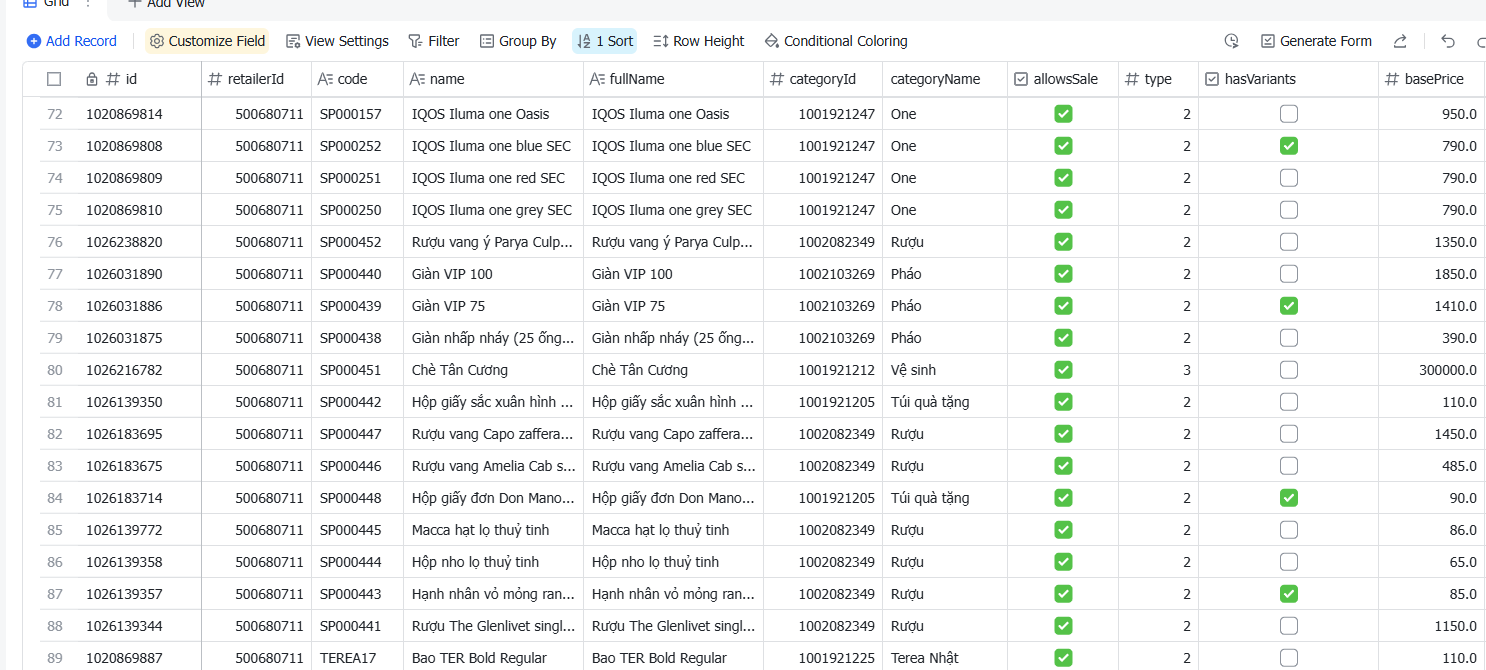
Task: Open Customize Field options
Action: (208, 41)
